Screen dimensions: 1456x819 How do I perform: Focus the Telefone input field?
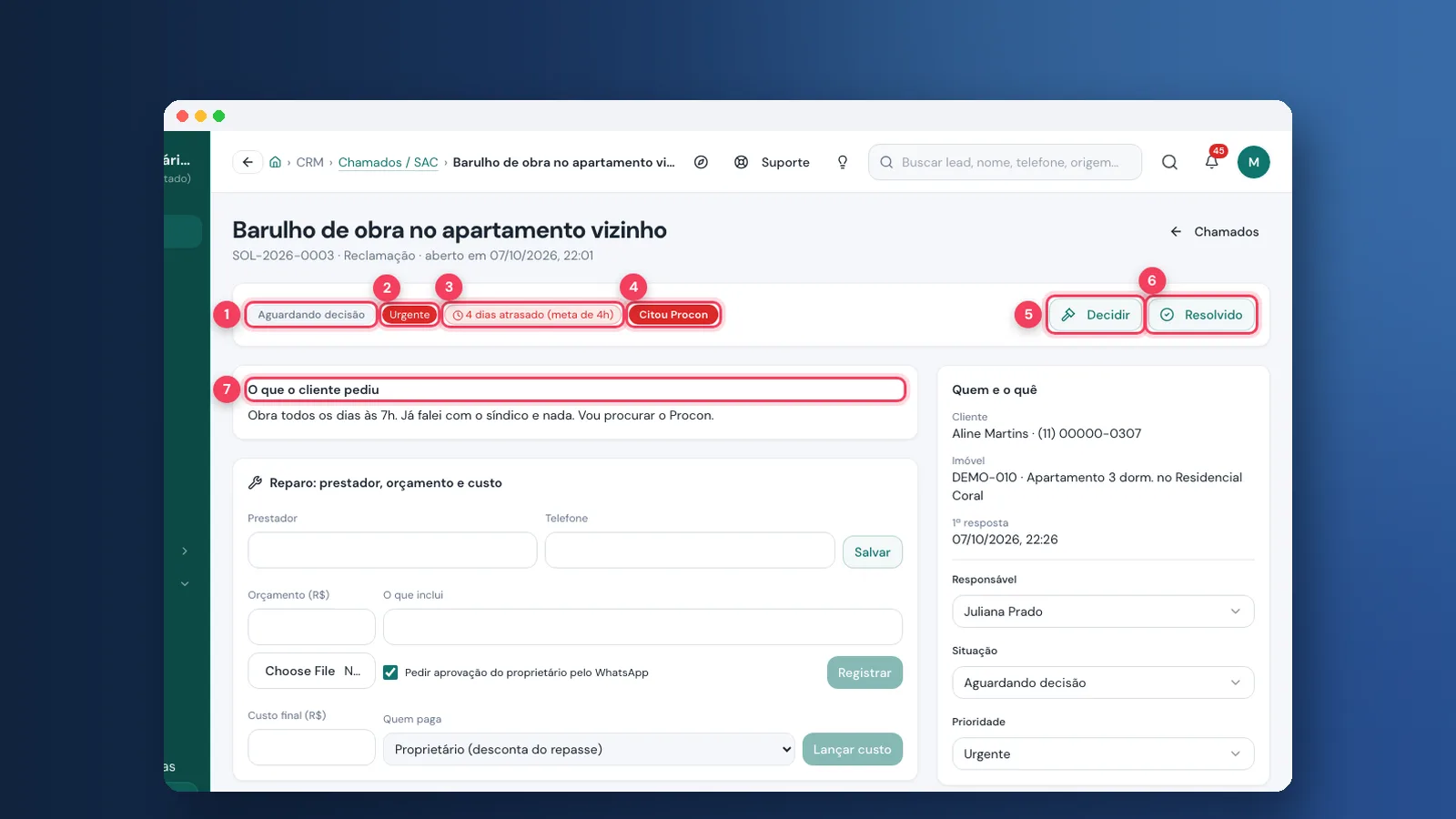690,551
